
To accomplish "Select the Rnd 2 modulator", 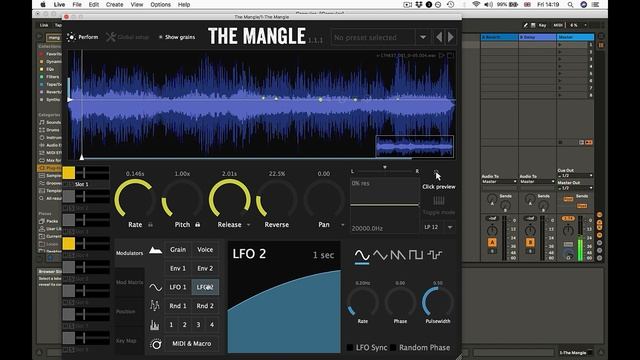I will coord(205,306).
